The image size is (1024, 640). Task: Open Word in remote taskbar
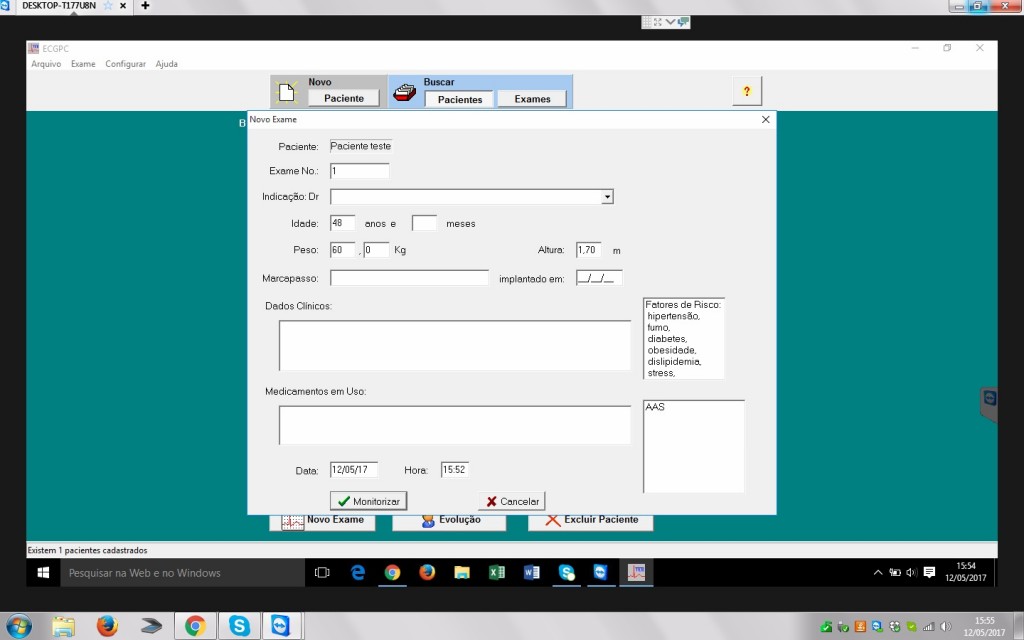coord(532,573)
